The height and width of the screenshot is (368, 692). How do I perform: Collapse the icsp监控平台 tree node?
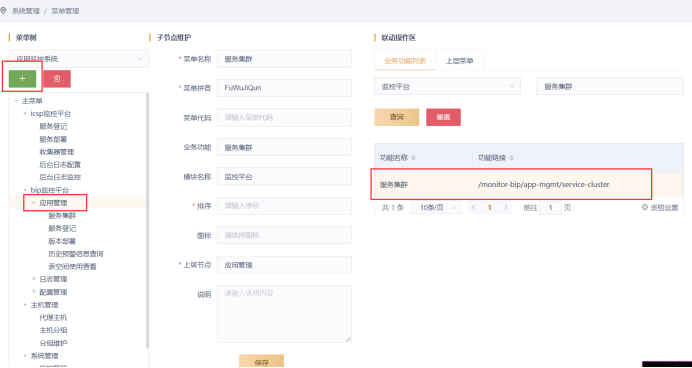click(x=25, y=114)
